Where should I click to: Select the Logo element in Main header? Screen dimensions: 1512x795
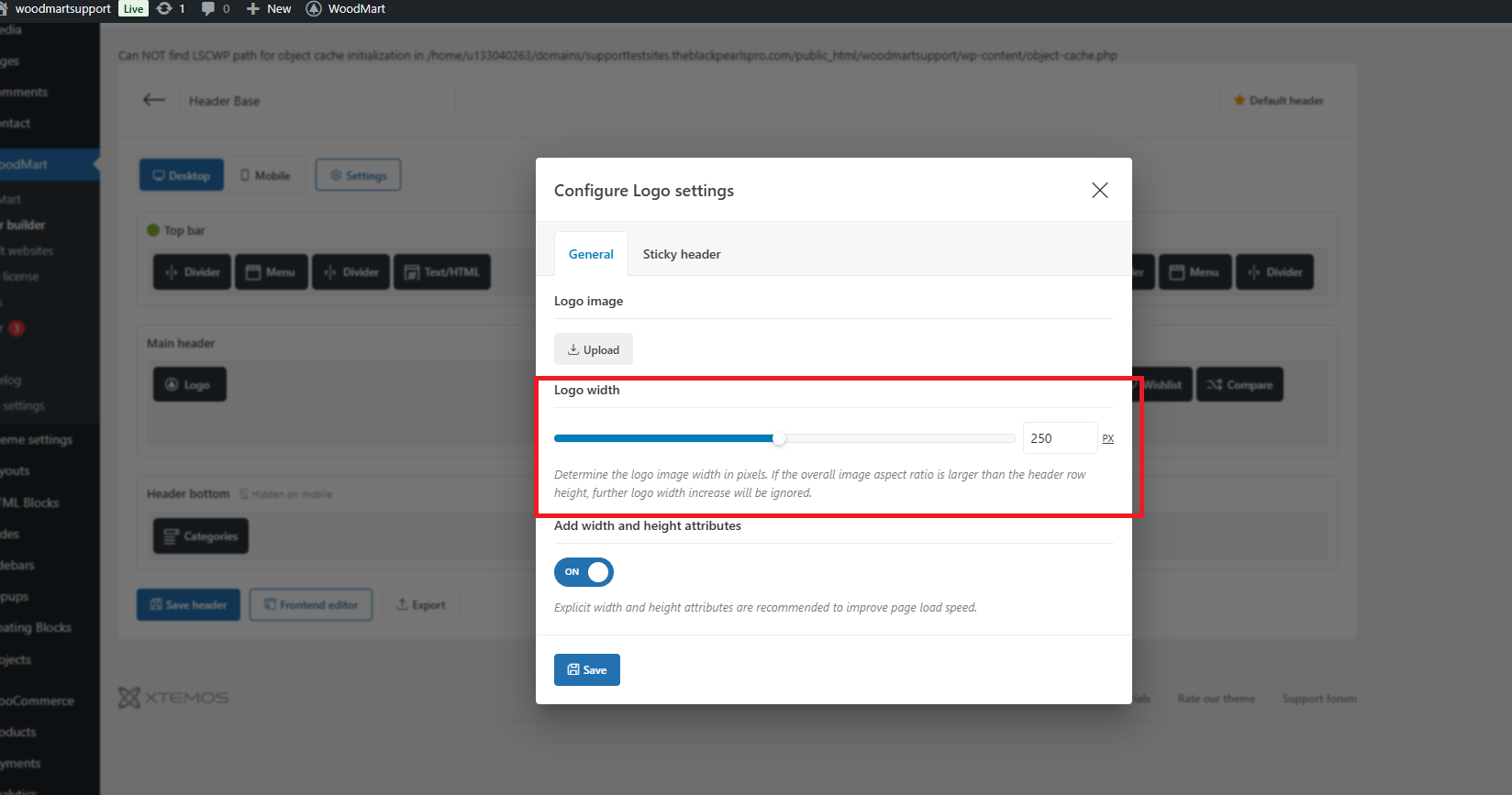tap(190, 384)
